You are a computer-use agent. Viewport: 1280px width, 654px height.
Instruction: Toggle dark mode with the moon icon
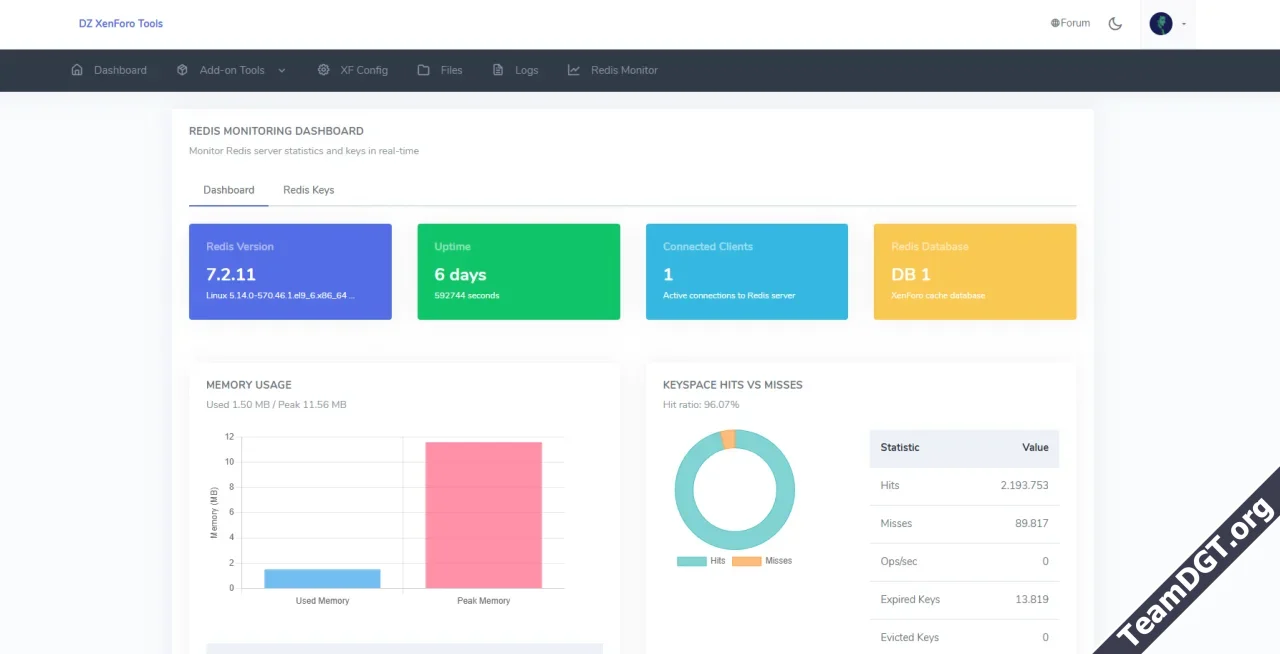(1115, 23)
